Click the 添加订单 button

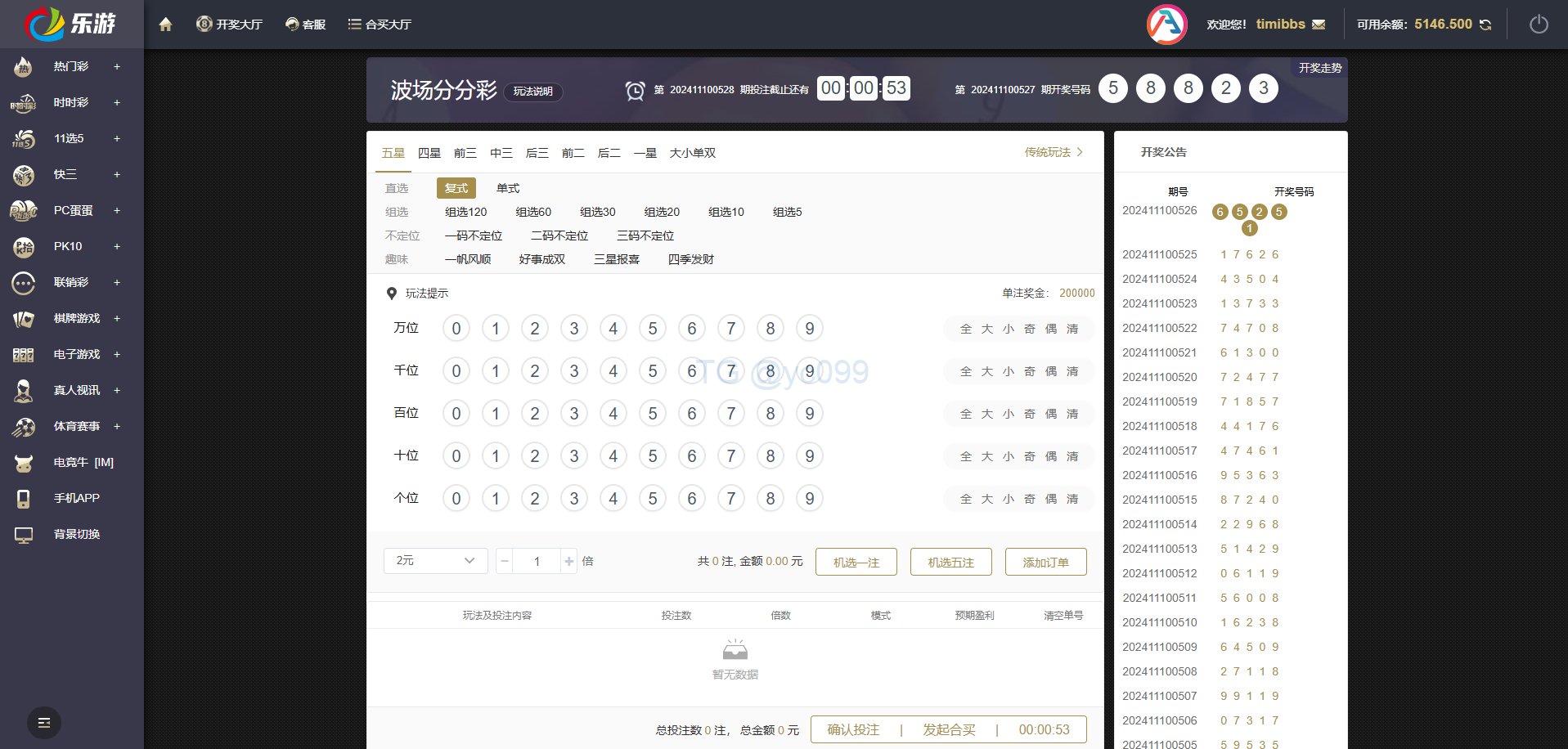click(1045, 562)
